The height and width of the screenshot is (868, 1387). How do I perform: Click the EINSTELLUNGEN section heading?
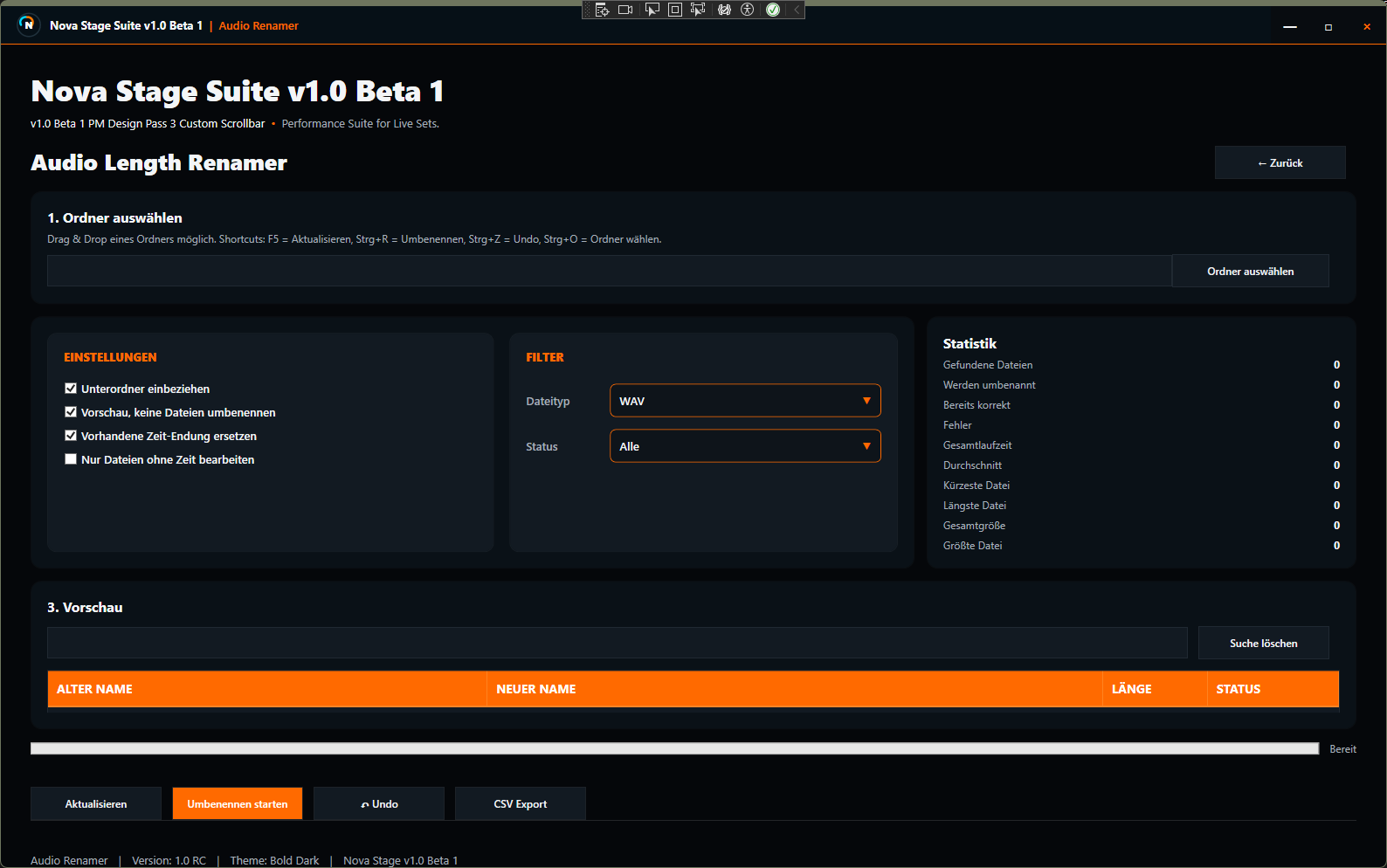tap(110, 357)
